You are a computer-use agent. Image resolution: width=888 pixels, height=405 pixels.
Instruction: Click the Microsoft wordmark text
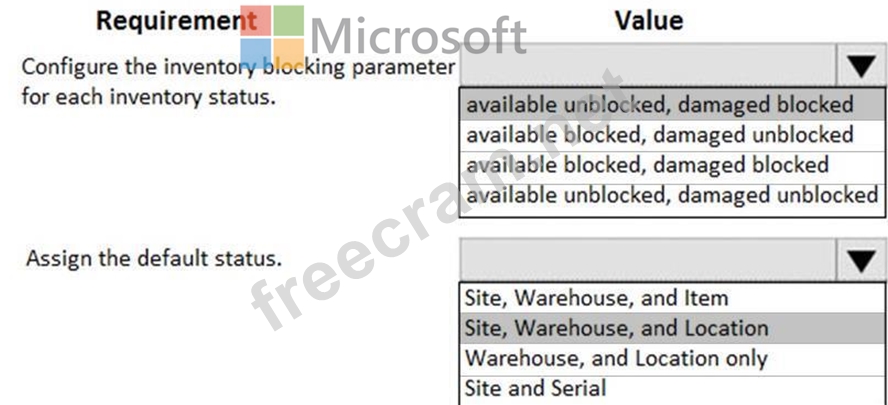click(x=418, y=37)
